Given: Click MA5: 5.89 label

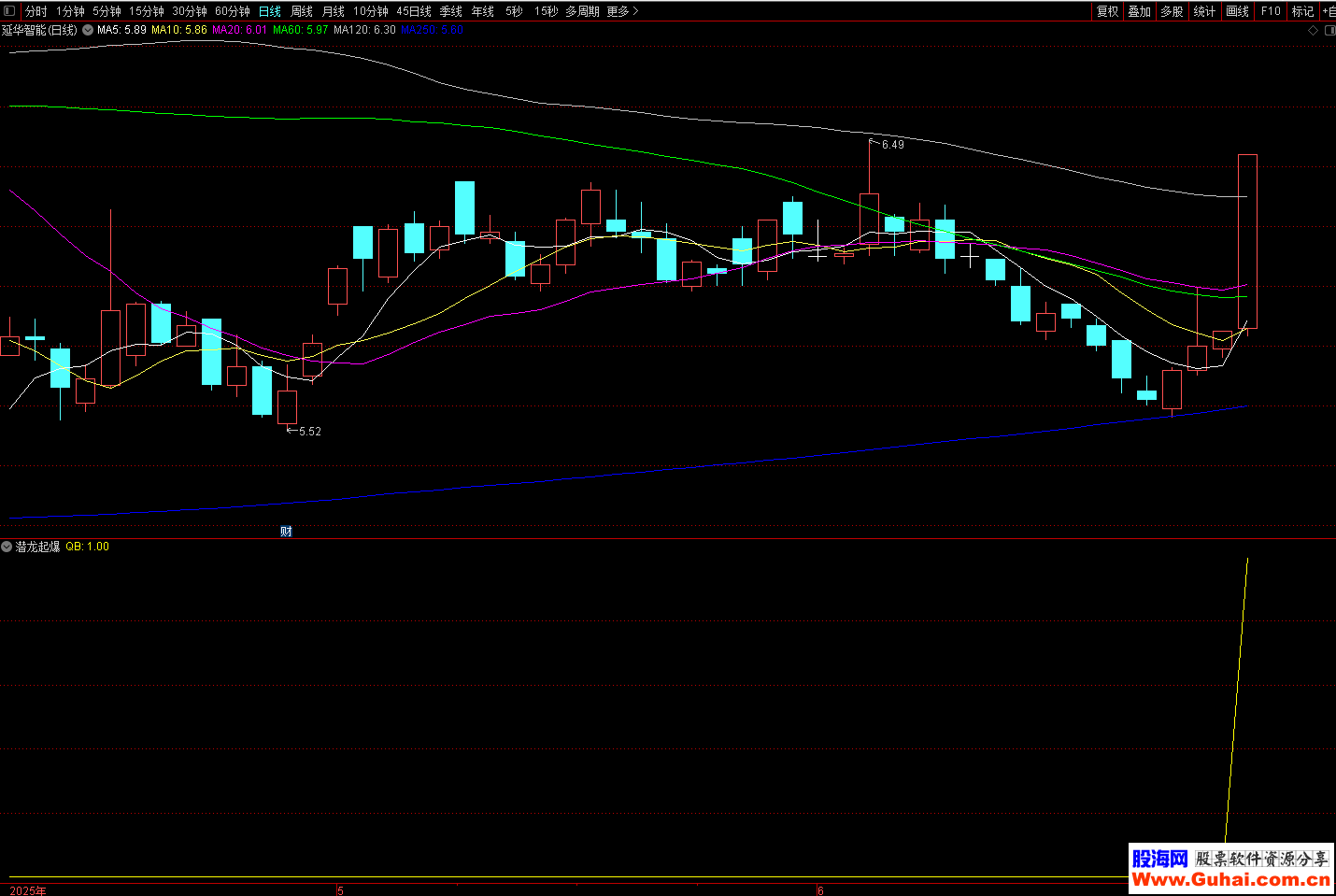Looking at the screenshot, I should pyautogui.click(x=121, y=30).
